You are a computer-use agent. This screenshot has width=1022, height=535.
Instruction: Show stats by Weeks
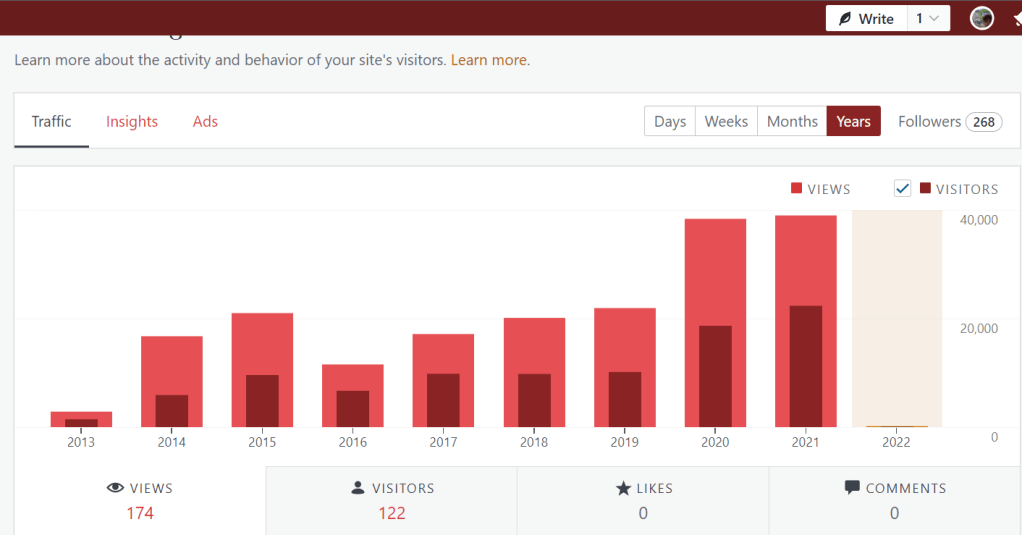(x=726, y=121)
